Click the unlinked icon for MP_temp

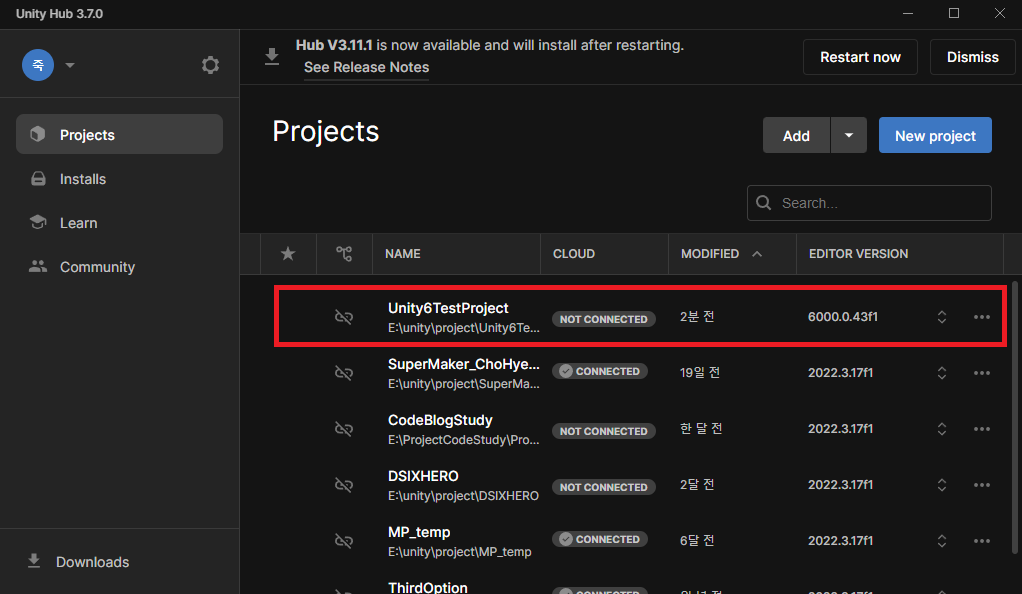point(343,541)
